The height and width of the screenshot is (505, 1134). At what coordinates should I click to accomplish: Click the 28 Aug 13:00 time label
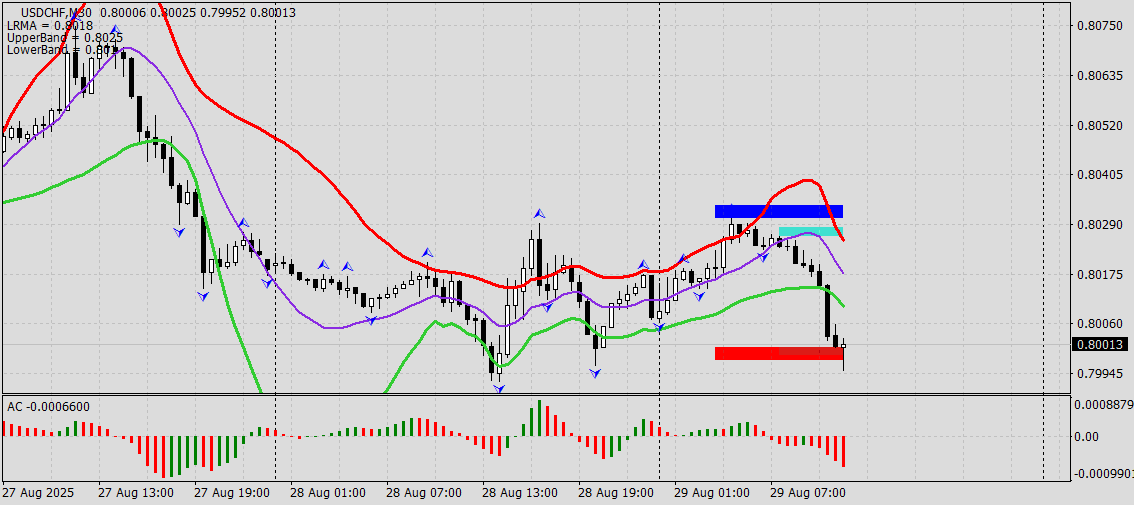click(520, 493)
